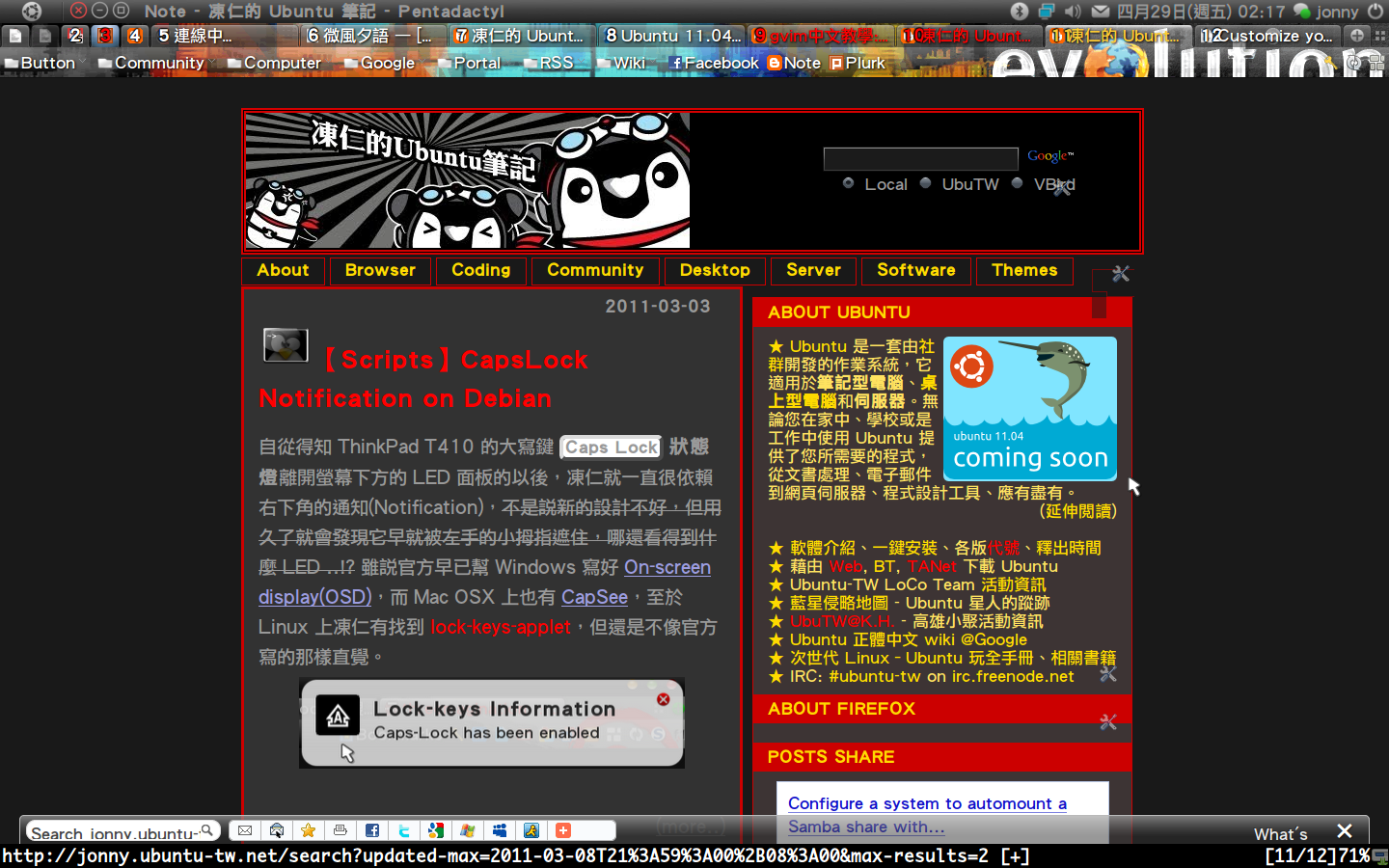Viewport: 1389px width, 868px height.
Task: Click the wrench icon beside IRC line
Action: pos(1107,673)
